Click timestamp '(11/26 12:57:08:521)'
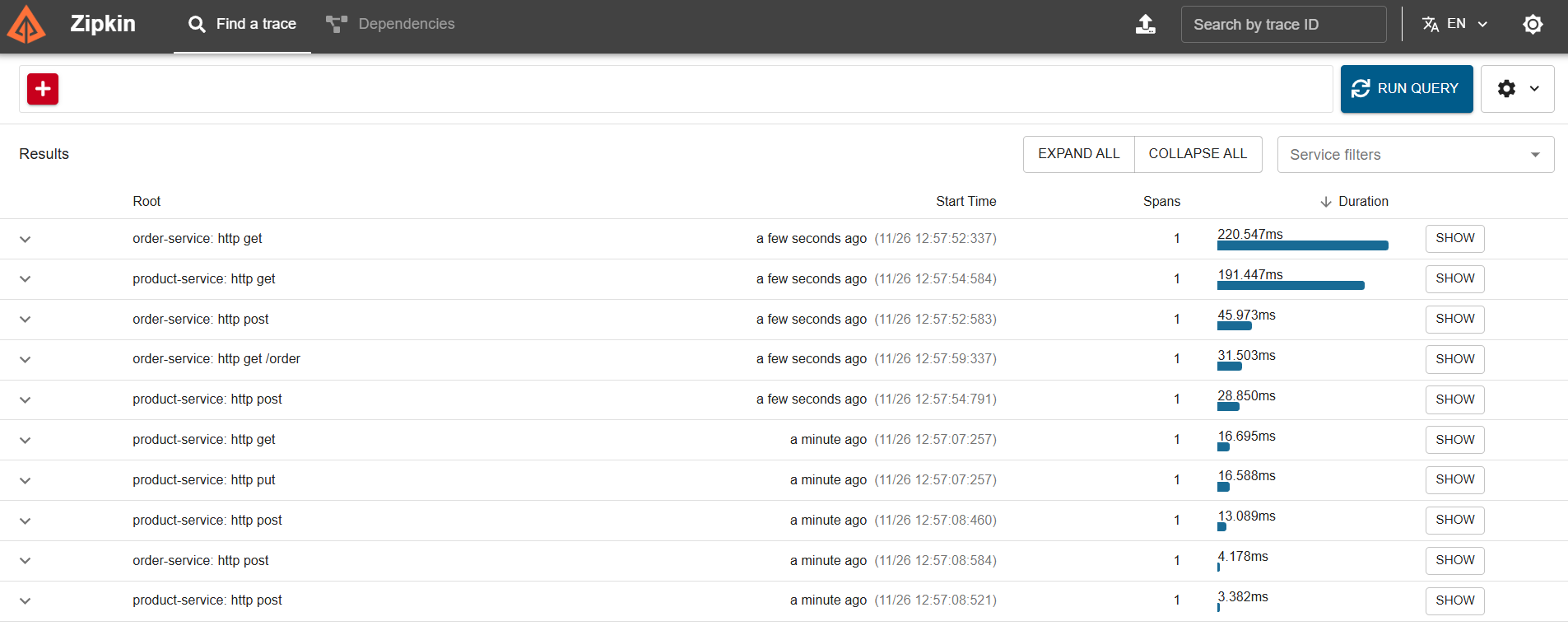1568x626 pixels. coord(935,600)
